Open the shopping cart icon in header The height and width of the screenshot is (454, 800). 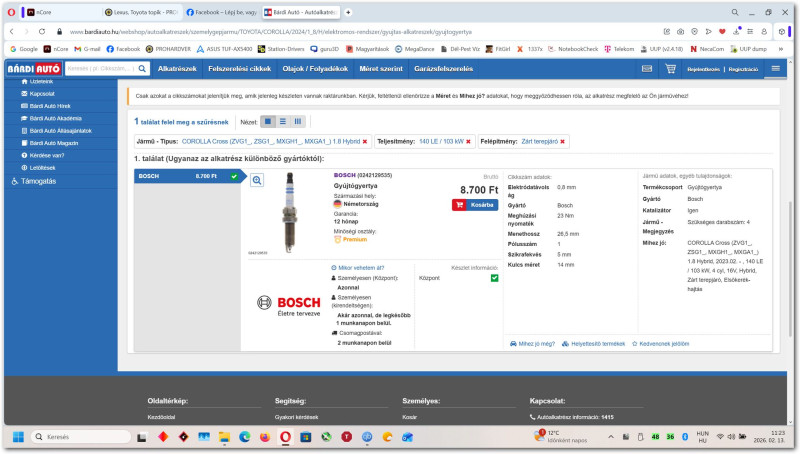point(670,69)
